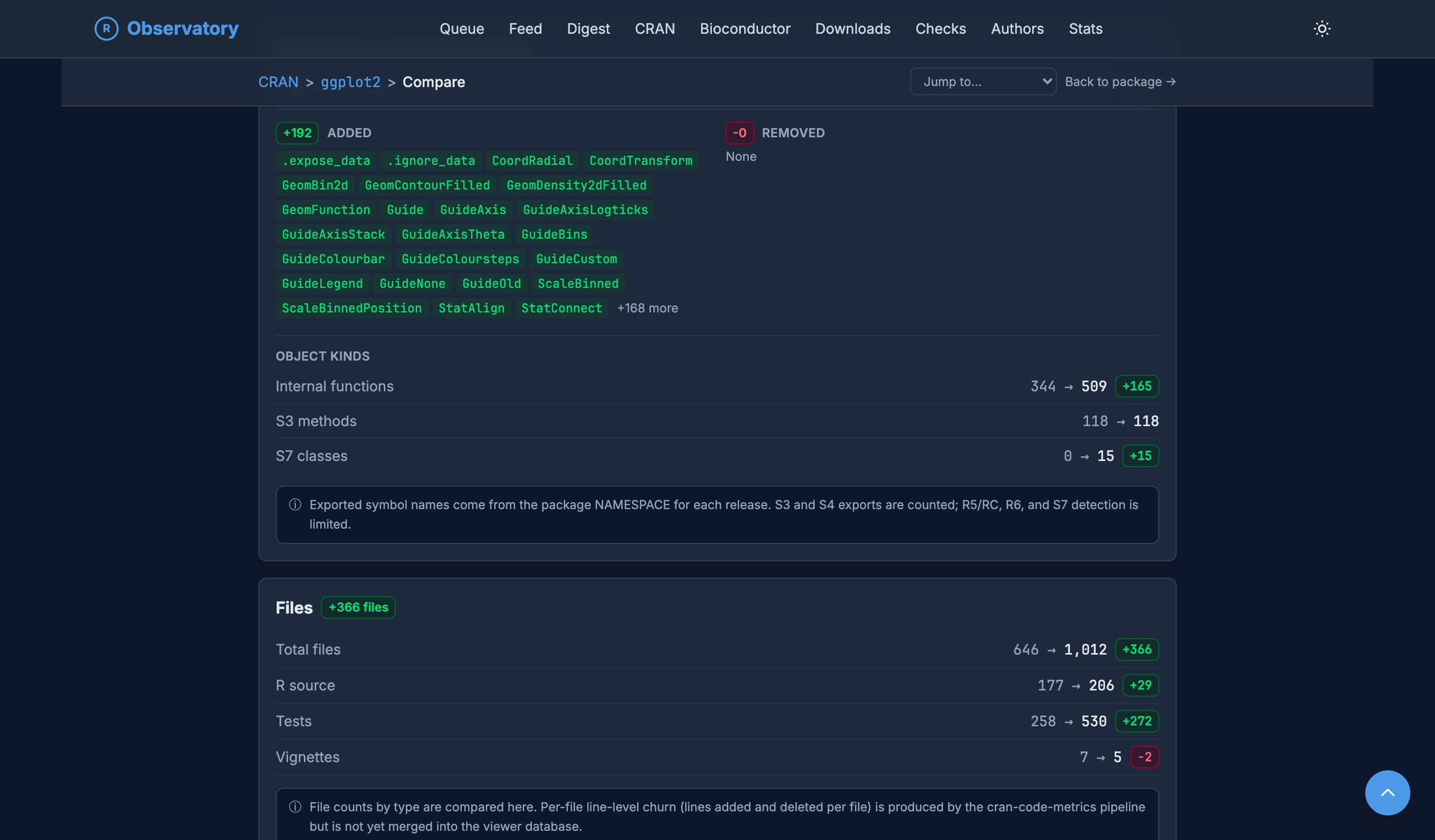Screen dimensions: 1435x840
Task: Click the Observatory site title
Action: click(183, 29)
